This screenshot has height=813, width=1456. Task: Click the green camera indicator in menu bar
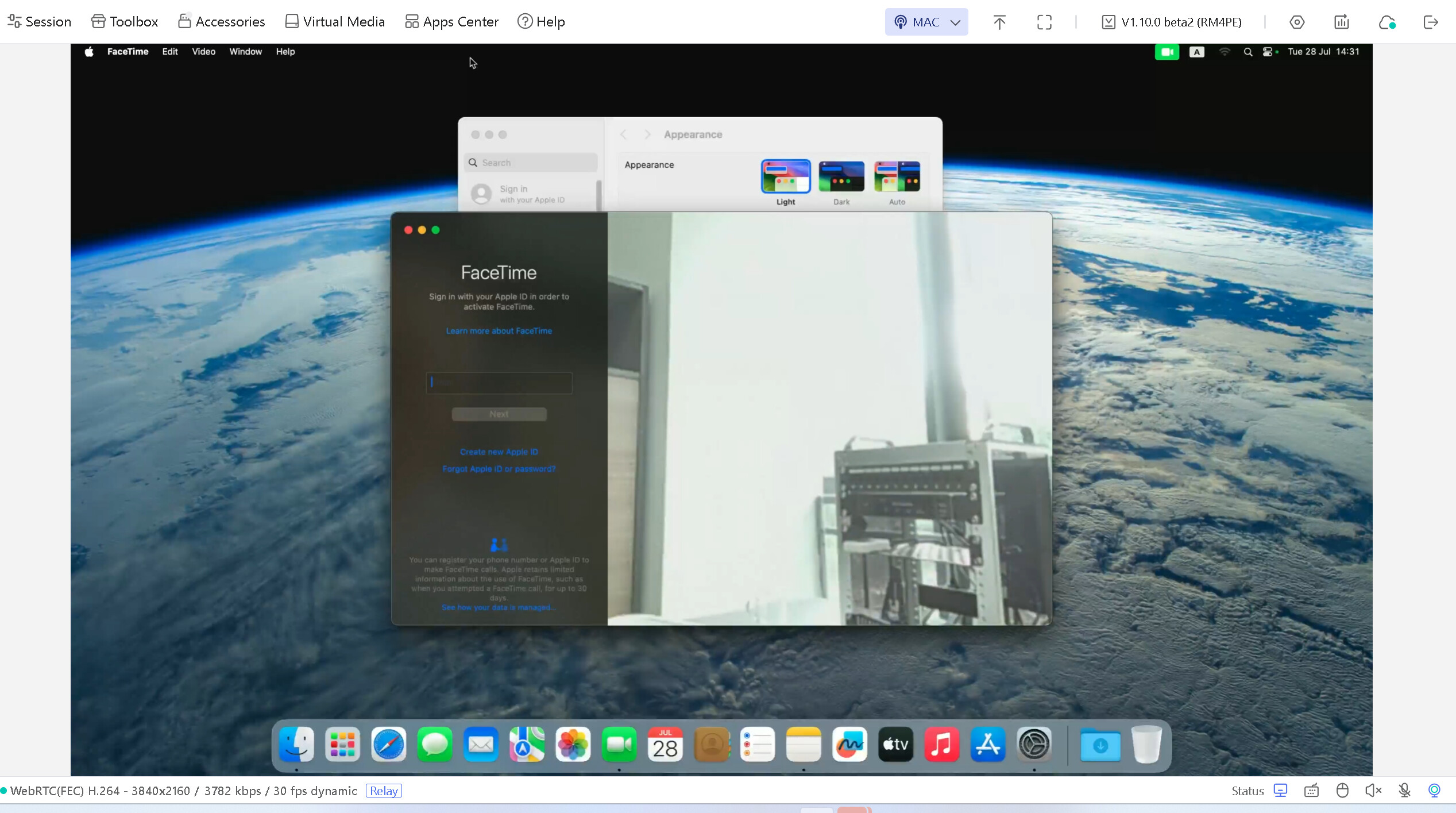1167,52
